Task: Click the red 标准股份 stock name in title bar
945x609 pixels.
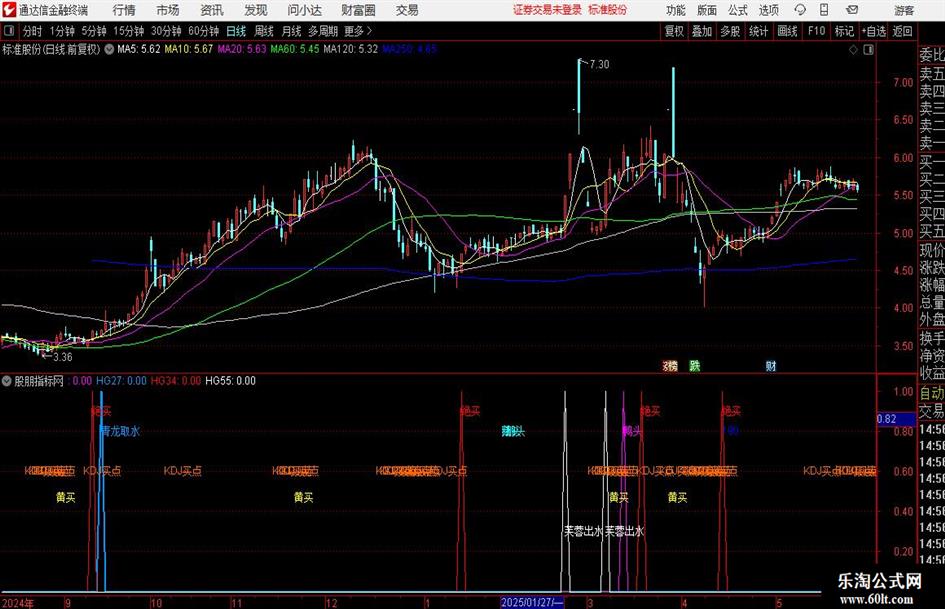Action: click(x=608, y=10)
